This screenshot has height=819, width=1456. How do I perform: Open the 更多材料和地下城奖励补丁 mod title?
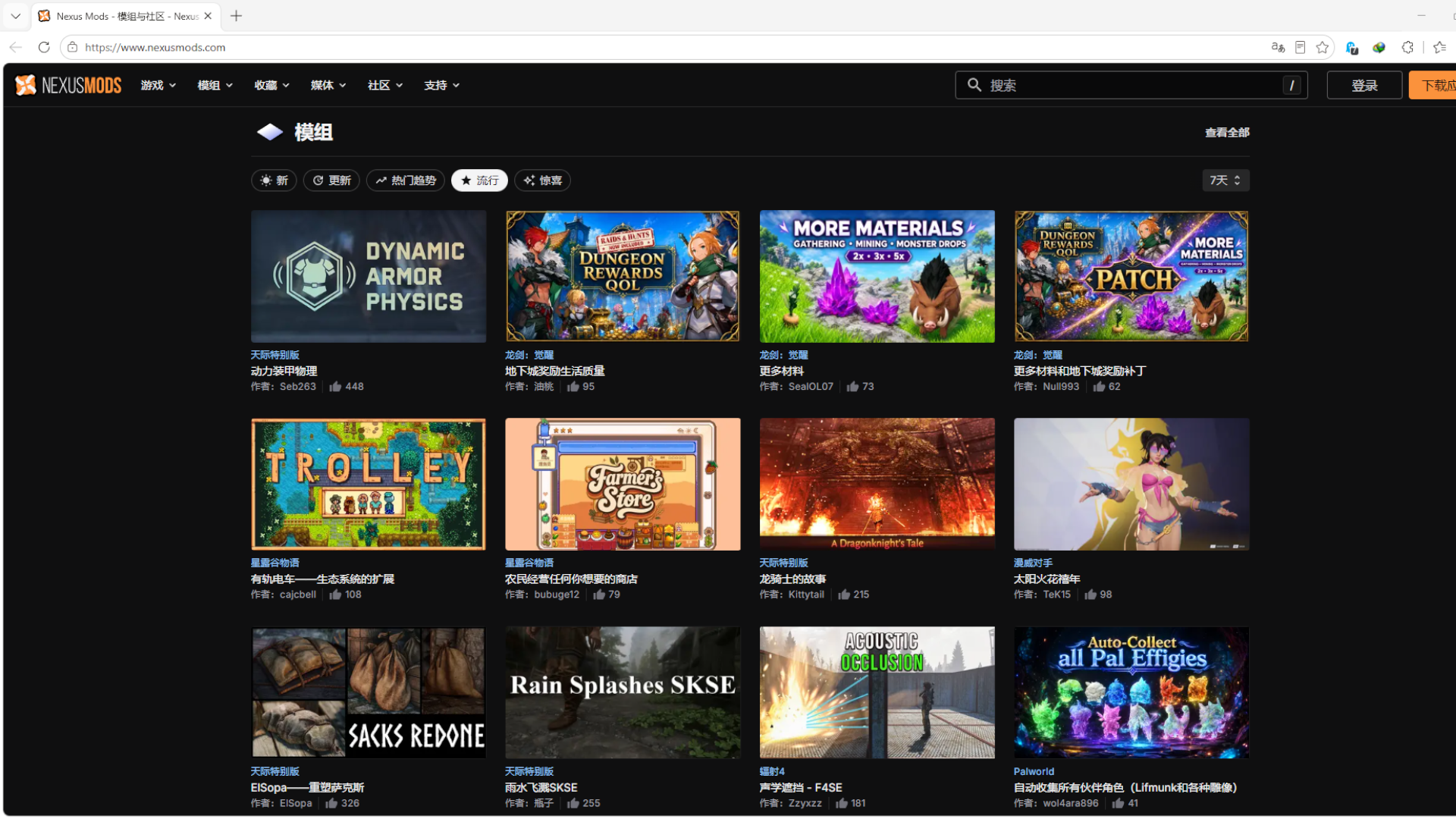[1080, 371]
